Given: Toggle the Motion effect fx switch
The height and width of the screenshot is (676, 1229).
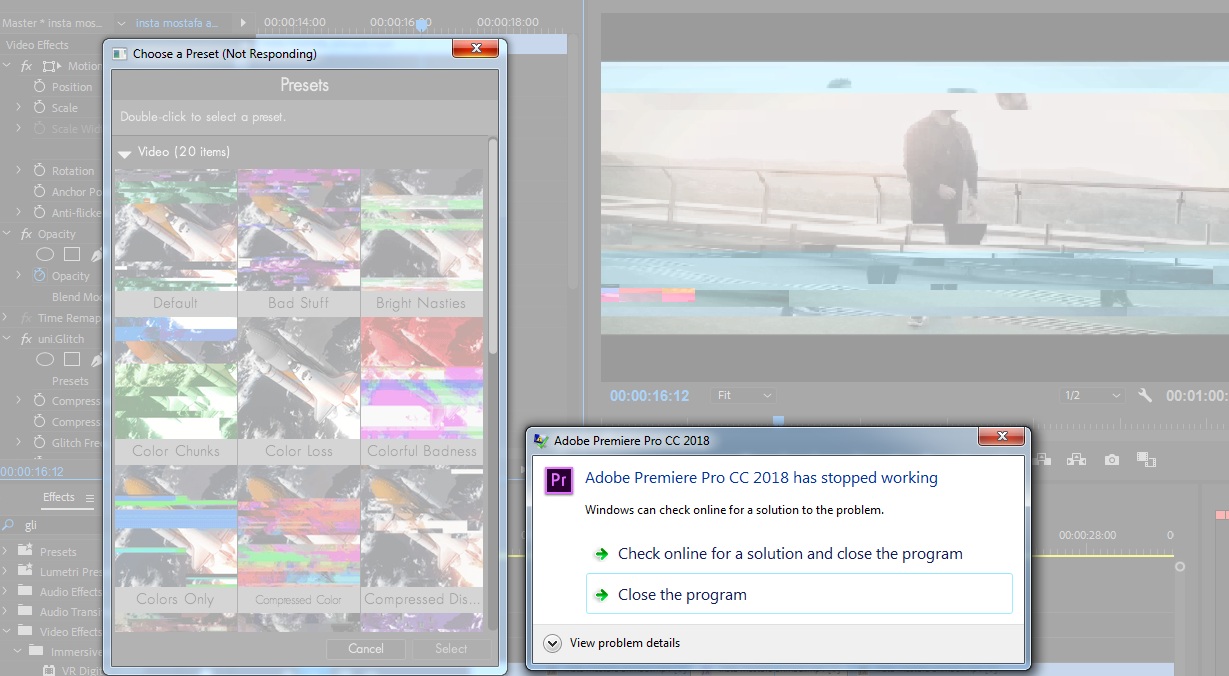Looking at the screenshot, I should point(27,66).
